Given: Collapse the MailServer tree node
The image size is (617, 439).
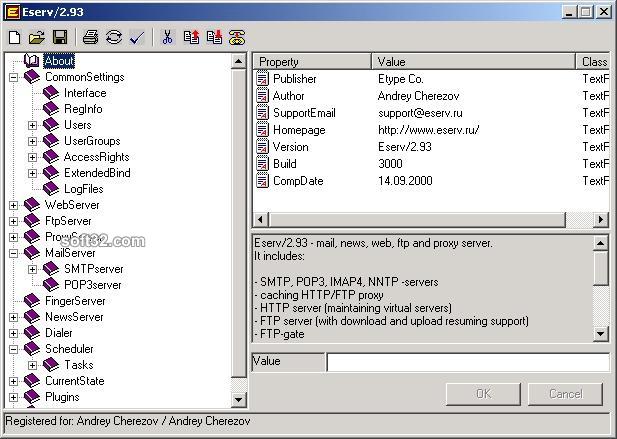Looking at the screenshot, I should (13, 253).
